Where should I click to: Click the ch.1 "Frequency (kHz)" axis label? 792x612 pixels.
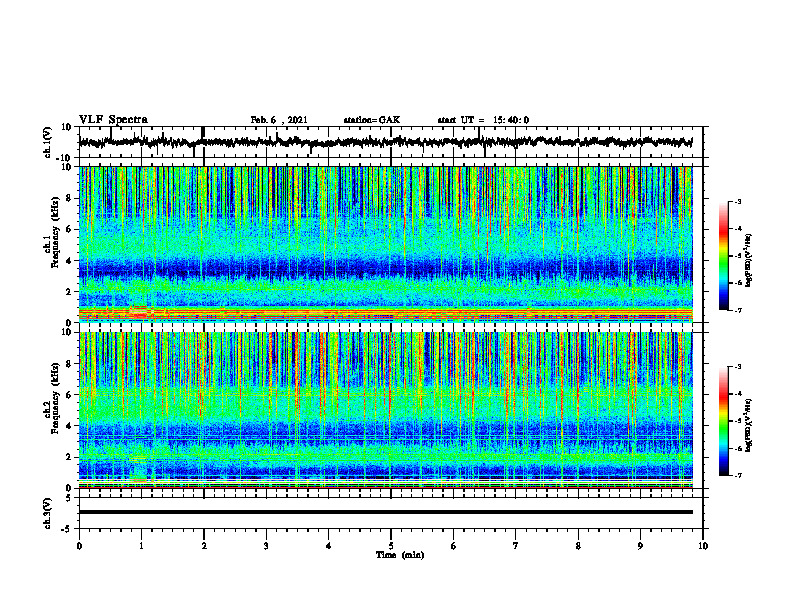pyautogui.click(x=55, y=232)
